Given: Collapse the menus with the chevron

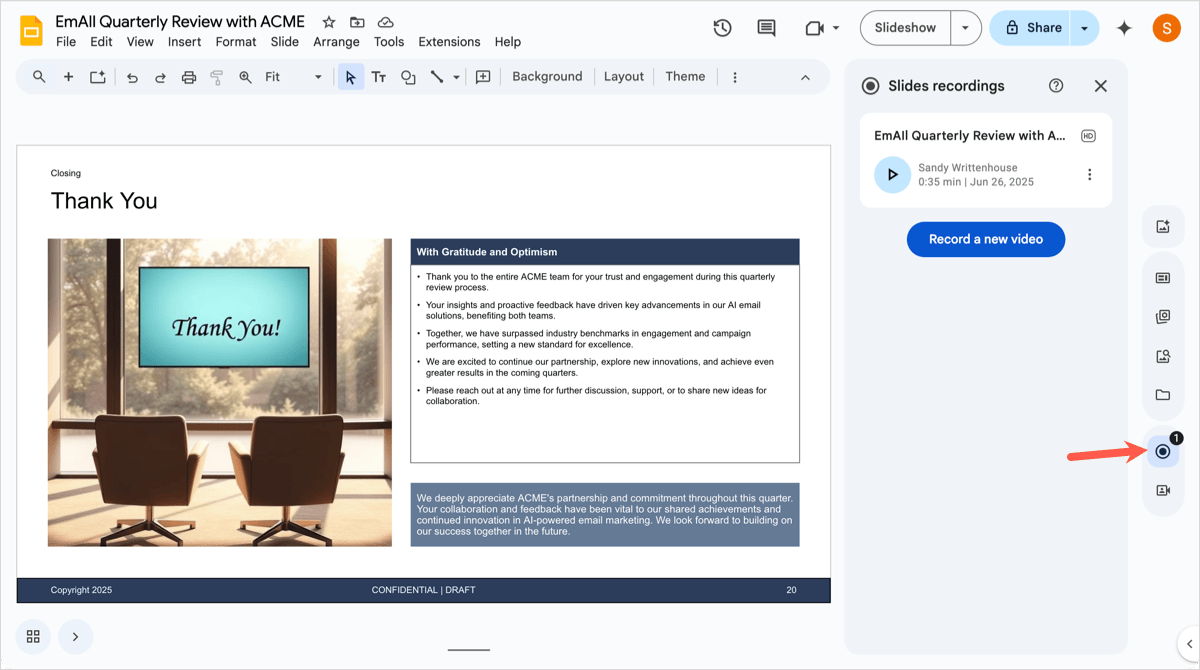Looking at the screenshot, I should [x=805, y=77].
